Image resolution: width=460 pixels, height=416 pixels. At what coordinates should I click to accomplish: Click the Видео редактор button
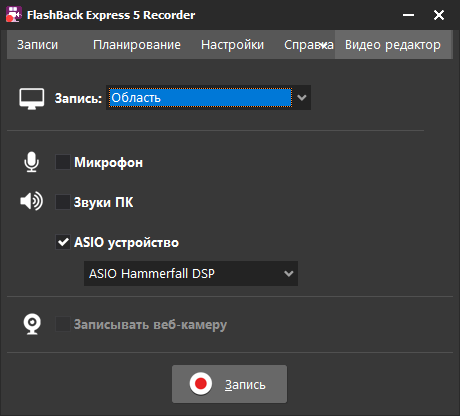(x=393, y=45)
